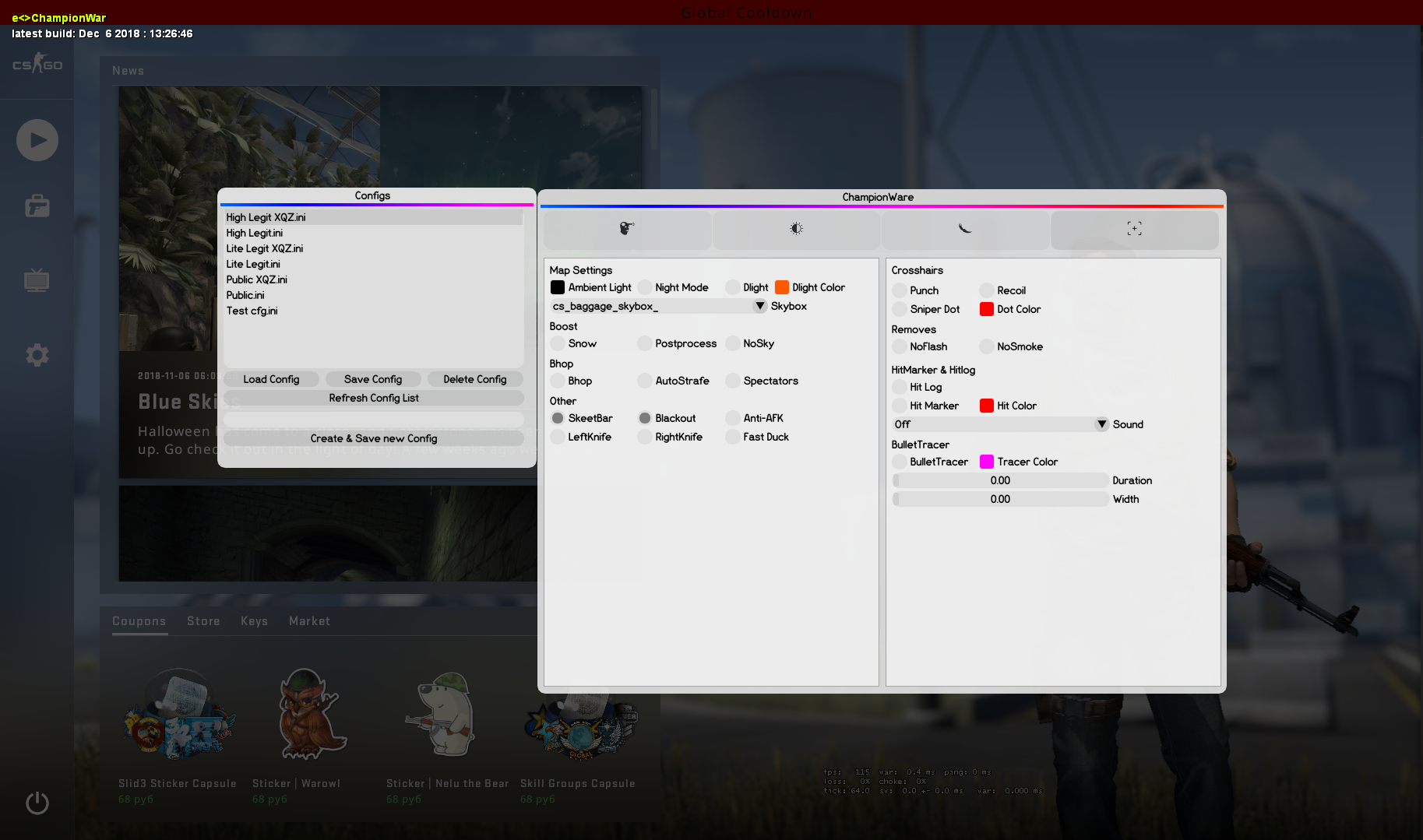Select Lite Legit.ini config
1423x840 pixels.
coord(374,264)
